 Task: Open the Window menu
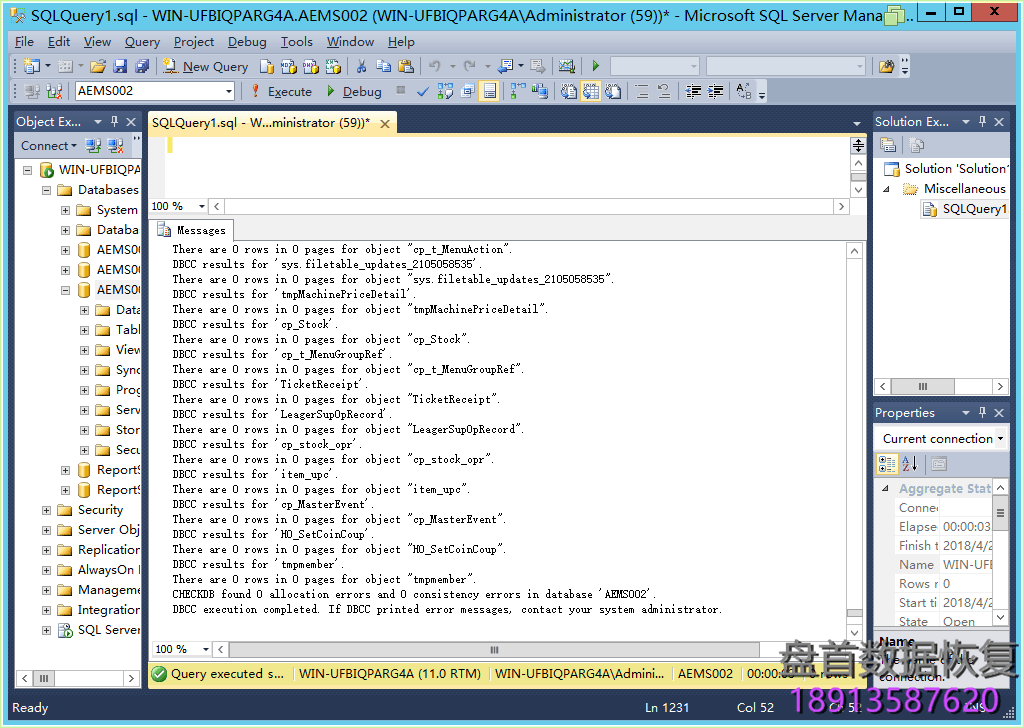click(x=350, y=42)
